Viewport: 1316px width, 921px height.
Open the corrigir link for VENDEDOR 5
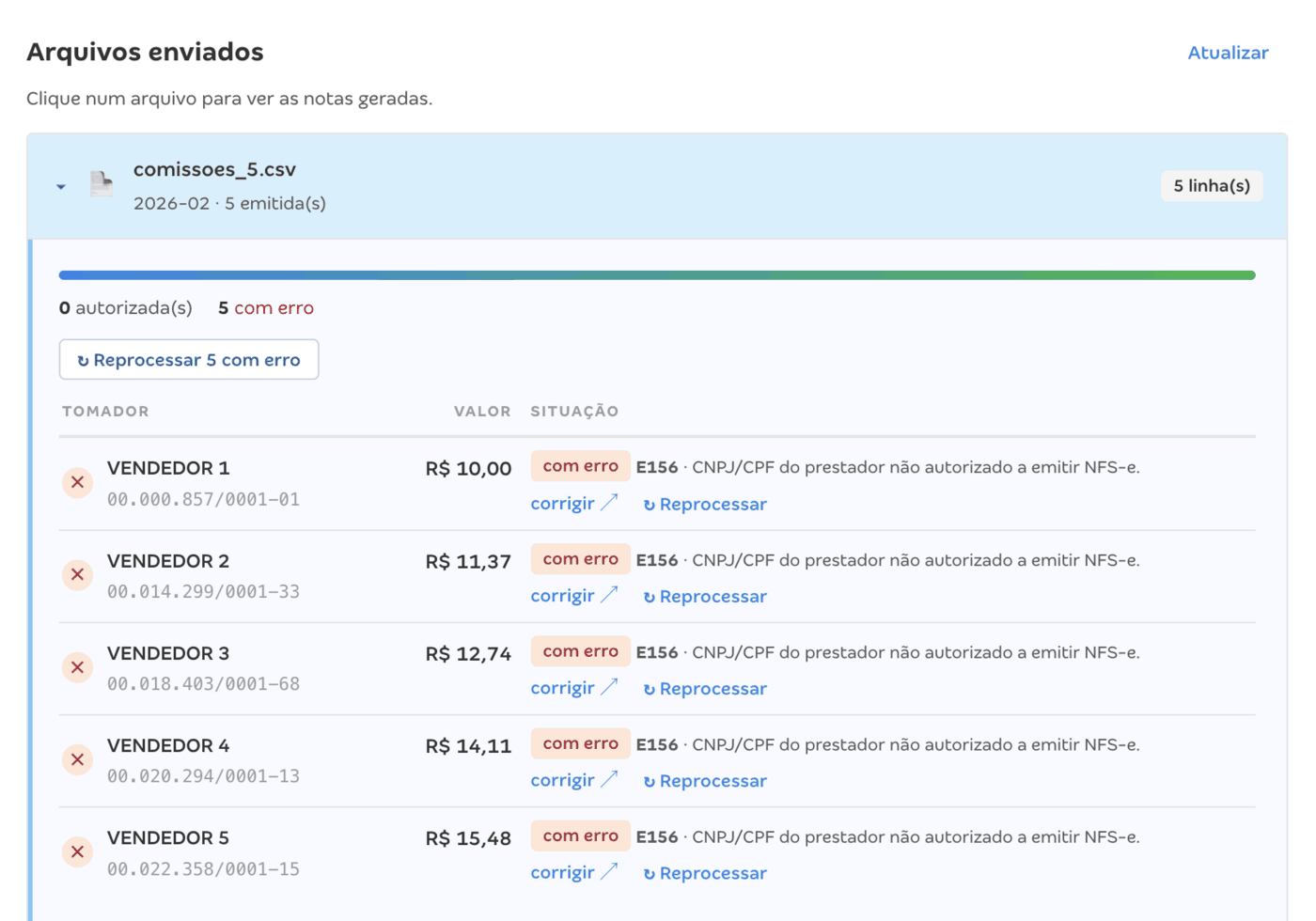tap(574, 872)
